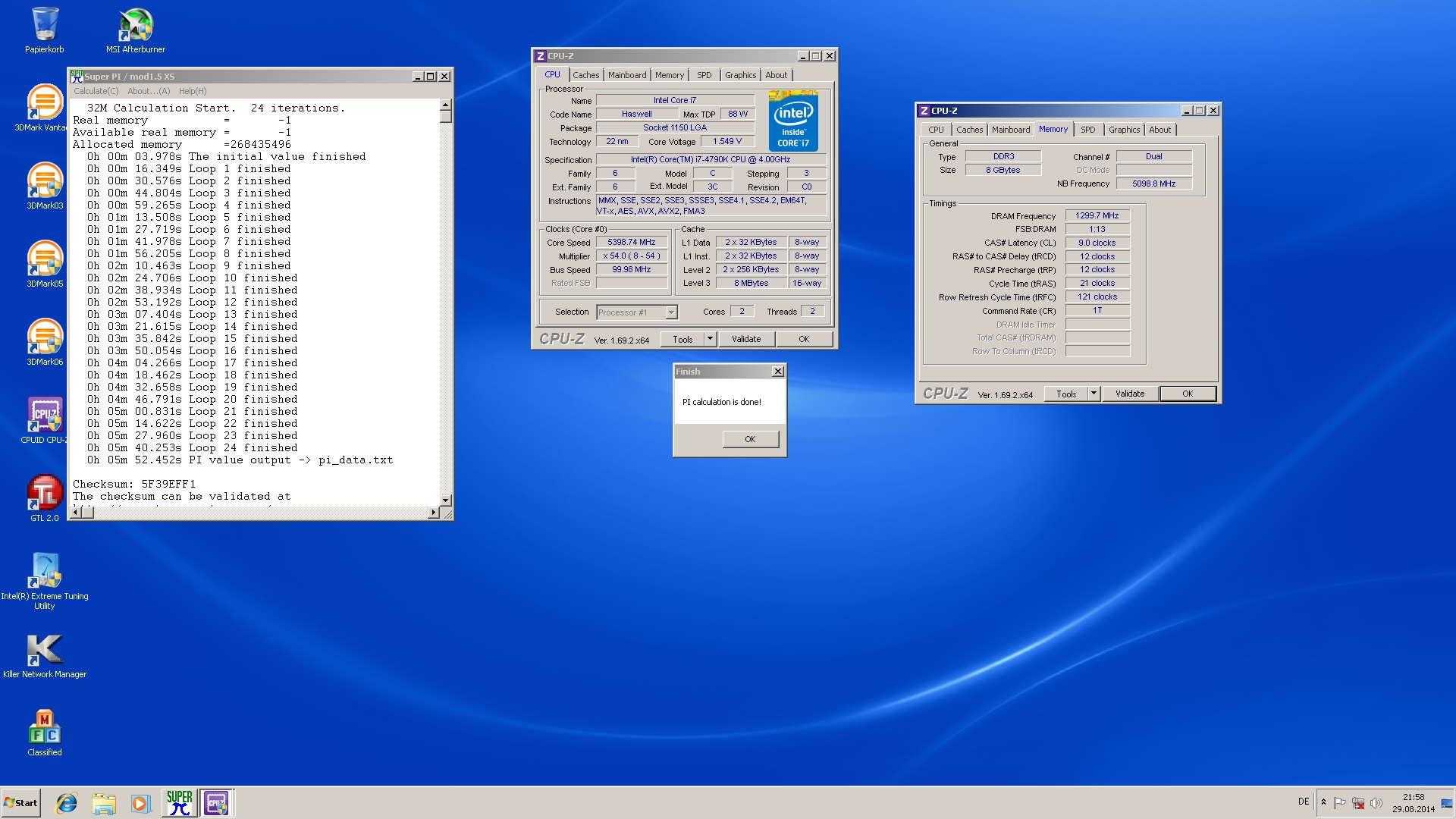The width and height of the screenshot is (1456, 819).
Task: Click DRAM Frequency value 1299.7 MHz
Action: click(x=1097, y=215)
